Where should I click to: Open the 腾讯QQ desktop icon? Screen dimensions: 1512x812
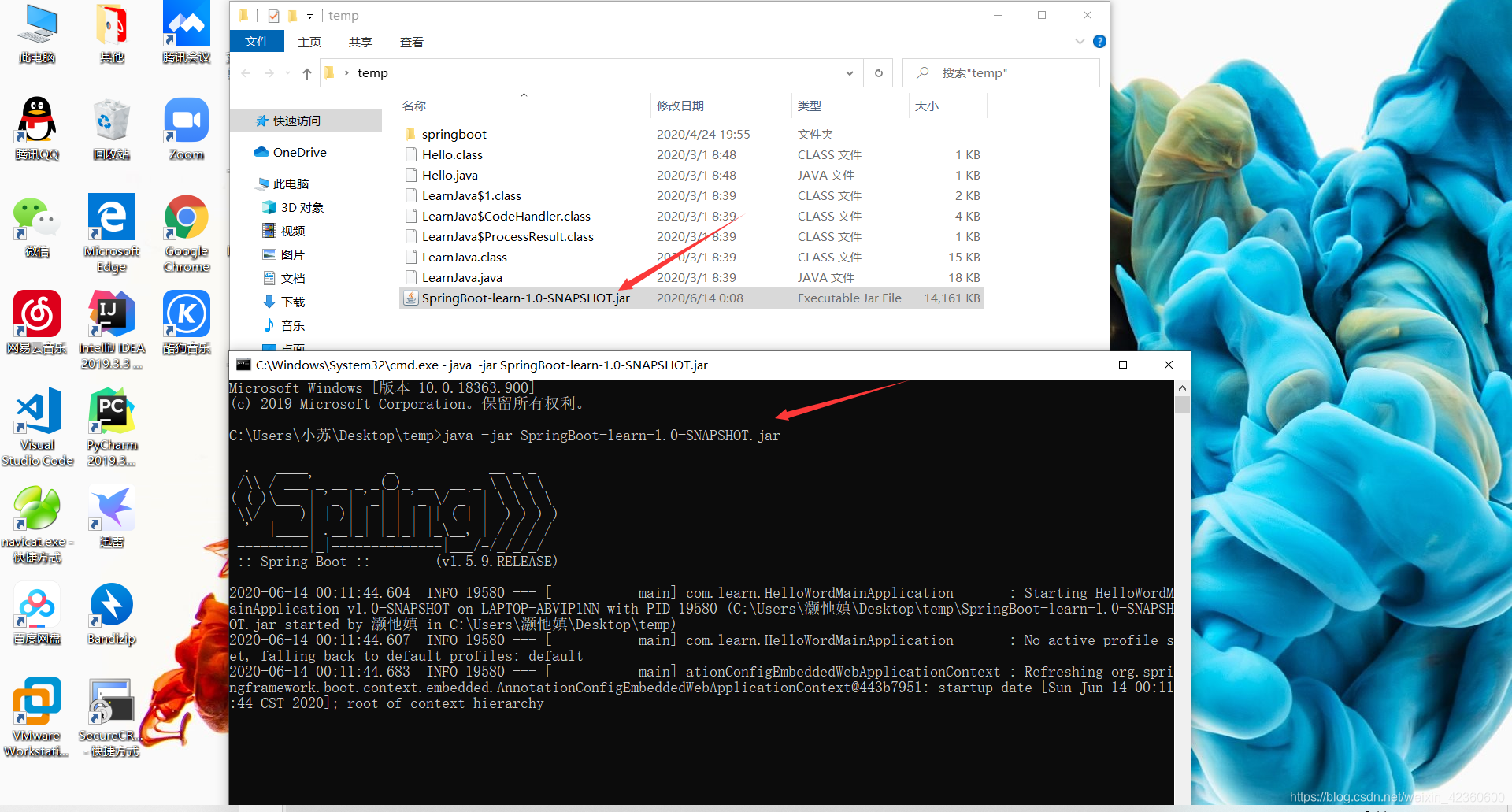pos(37,129)
